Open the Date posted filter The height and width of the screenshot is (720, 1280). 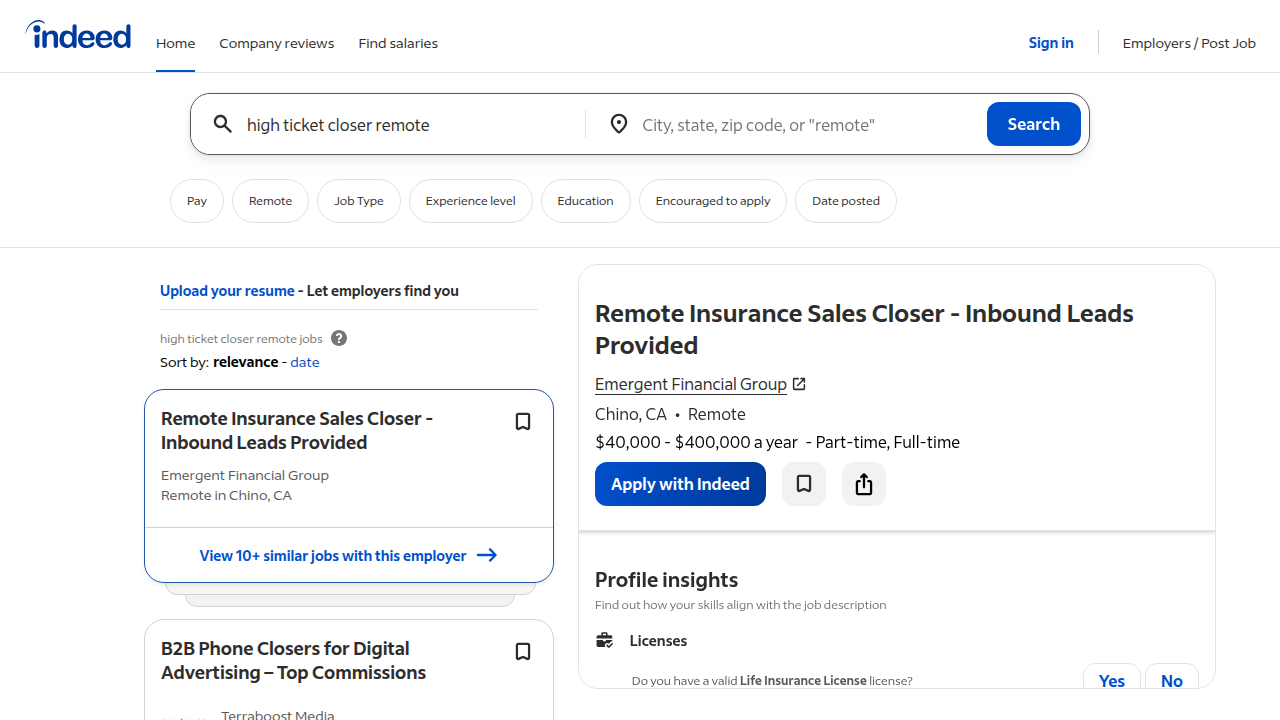pos(846,201)
